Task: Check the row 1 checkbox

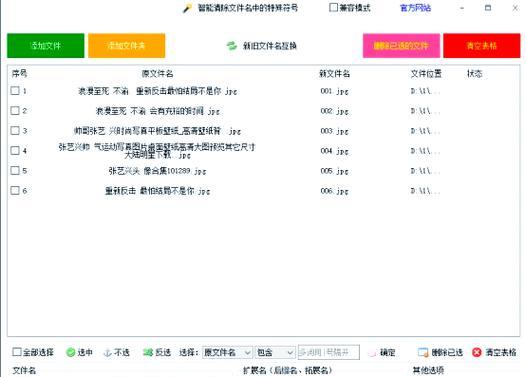Action: pos(15,91)
